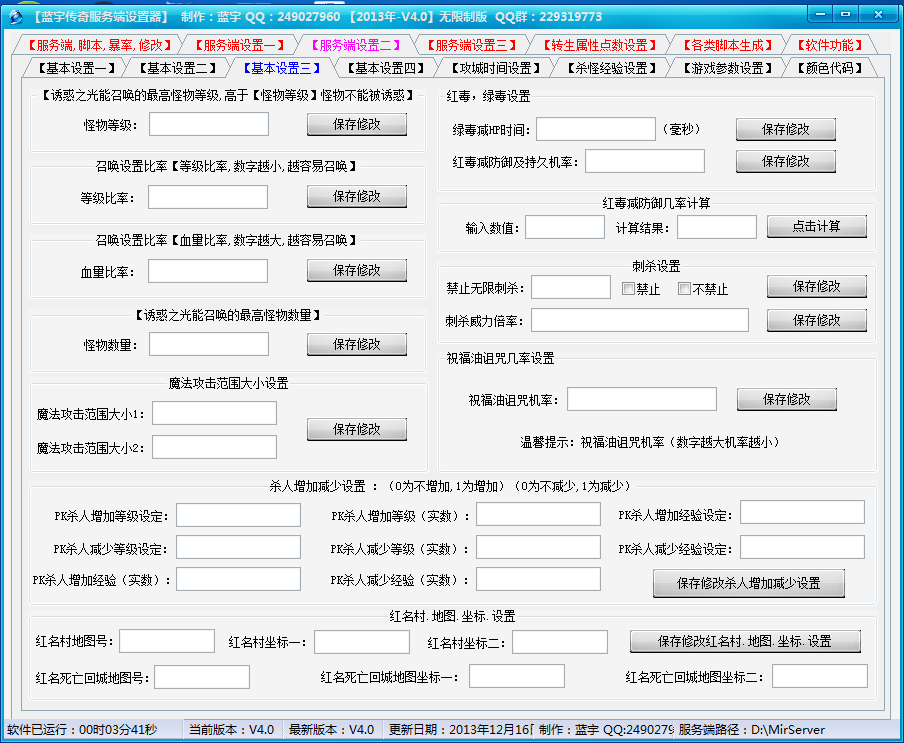Image resolution: width=904 pixels, height=743 pixels.
Task: Check the 禁止 checkbox for unlimited 刺杀
Action: coord(629,289)
